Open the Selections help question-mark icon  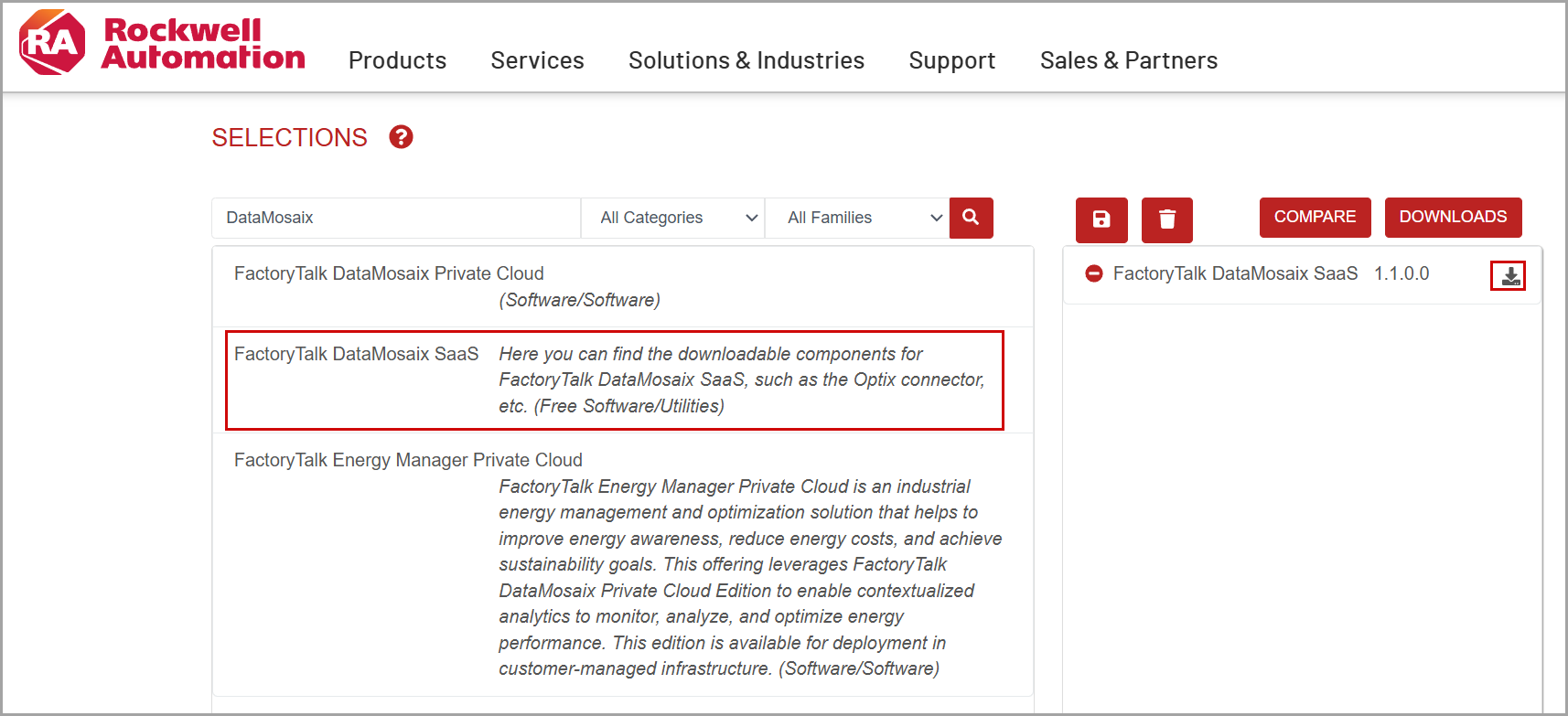(401, 137)
